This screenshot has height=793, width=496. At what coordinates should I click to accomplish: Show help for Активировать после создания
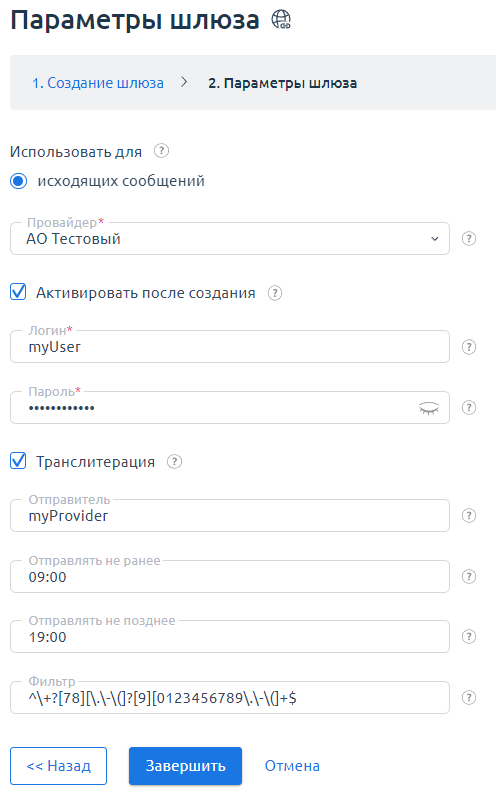pyautogui.click(x=275, y=293)
